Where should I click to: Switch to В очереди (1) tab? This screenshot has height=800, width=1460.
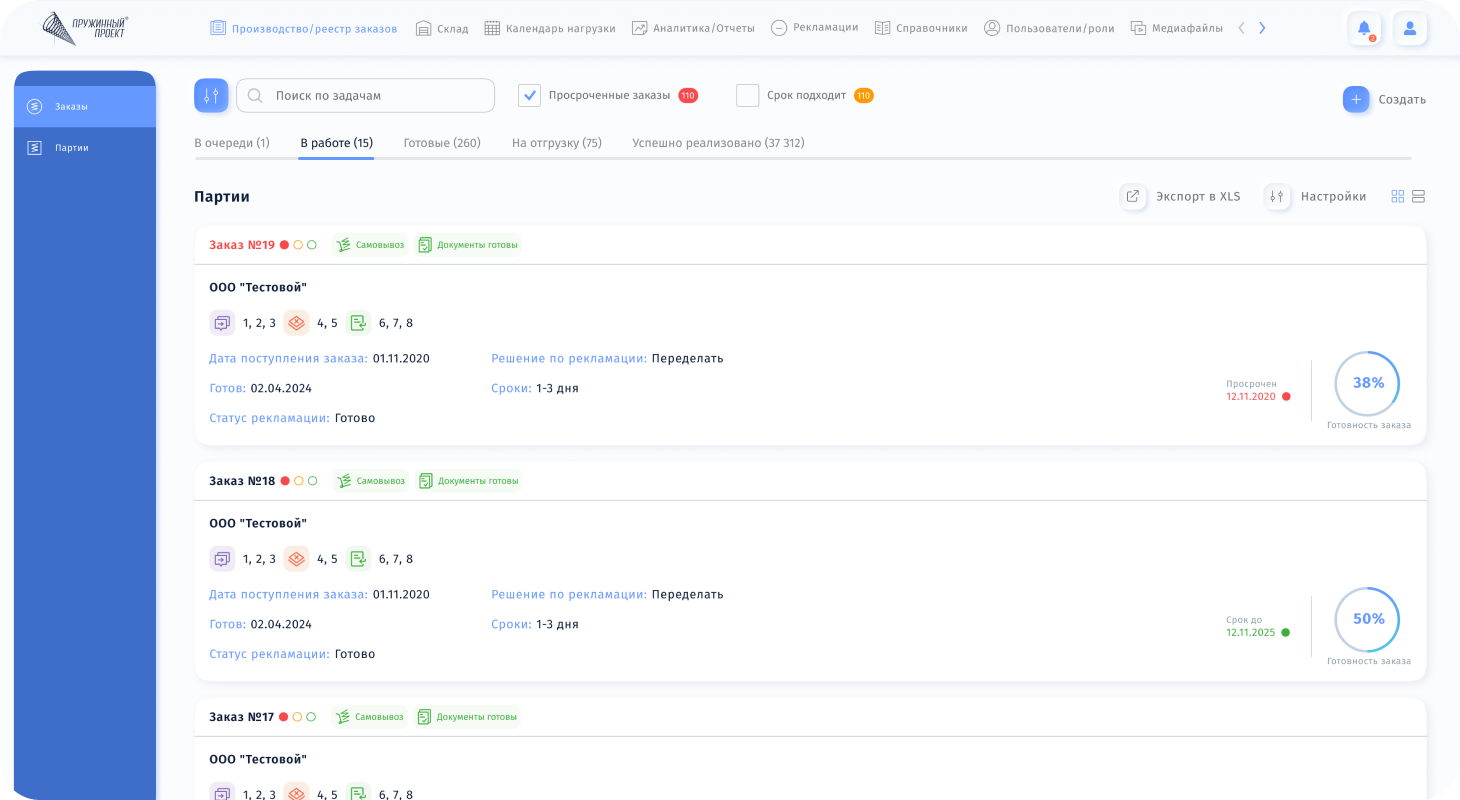click(x=232, y=143)
